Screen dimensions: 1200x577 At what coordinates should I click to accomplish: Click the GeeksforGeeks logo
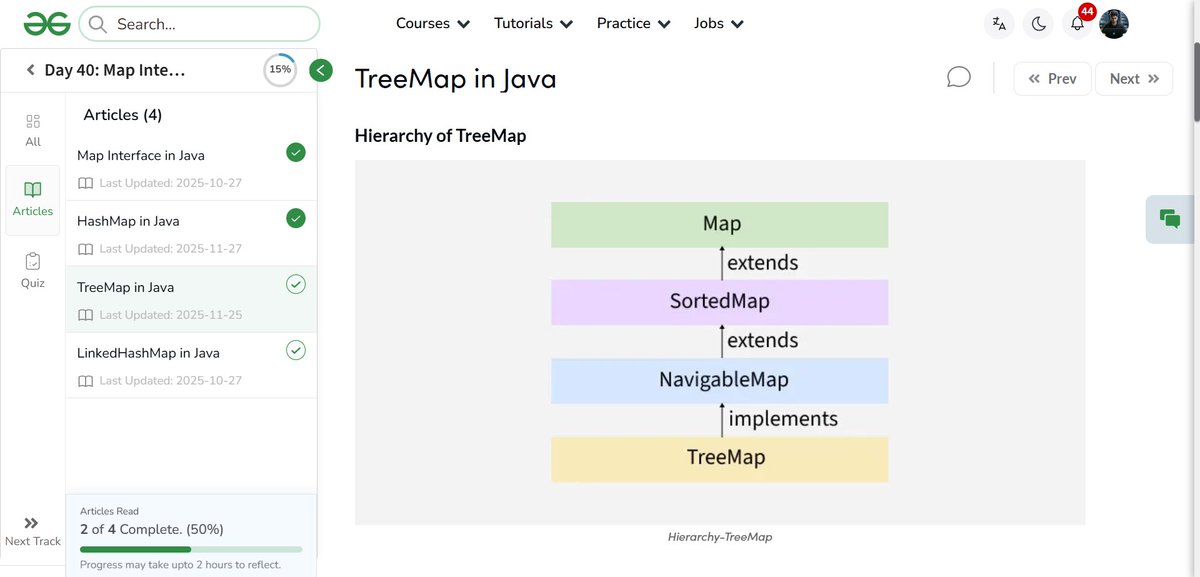click(x=46, y=22)
